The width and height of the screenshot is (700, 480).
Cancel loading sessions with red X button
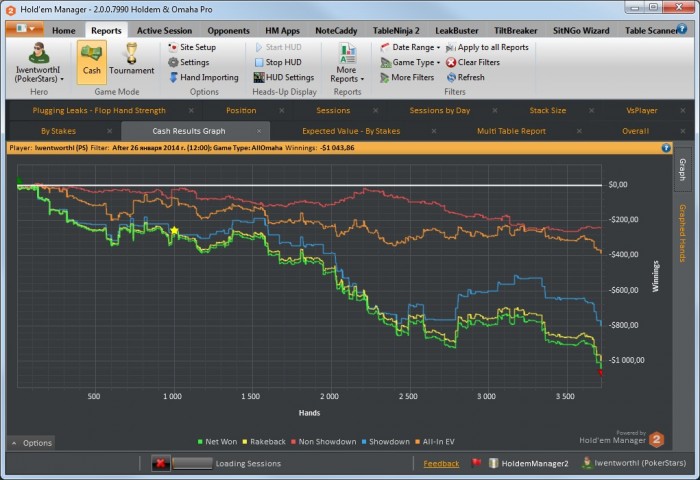(160, 463)
